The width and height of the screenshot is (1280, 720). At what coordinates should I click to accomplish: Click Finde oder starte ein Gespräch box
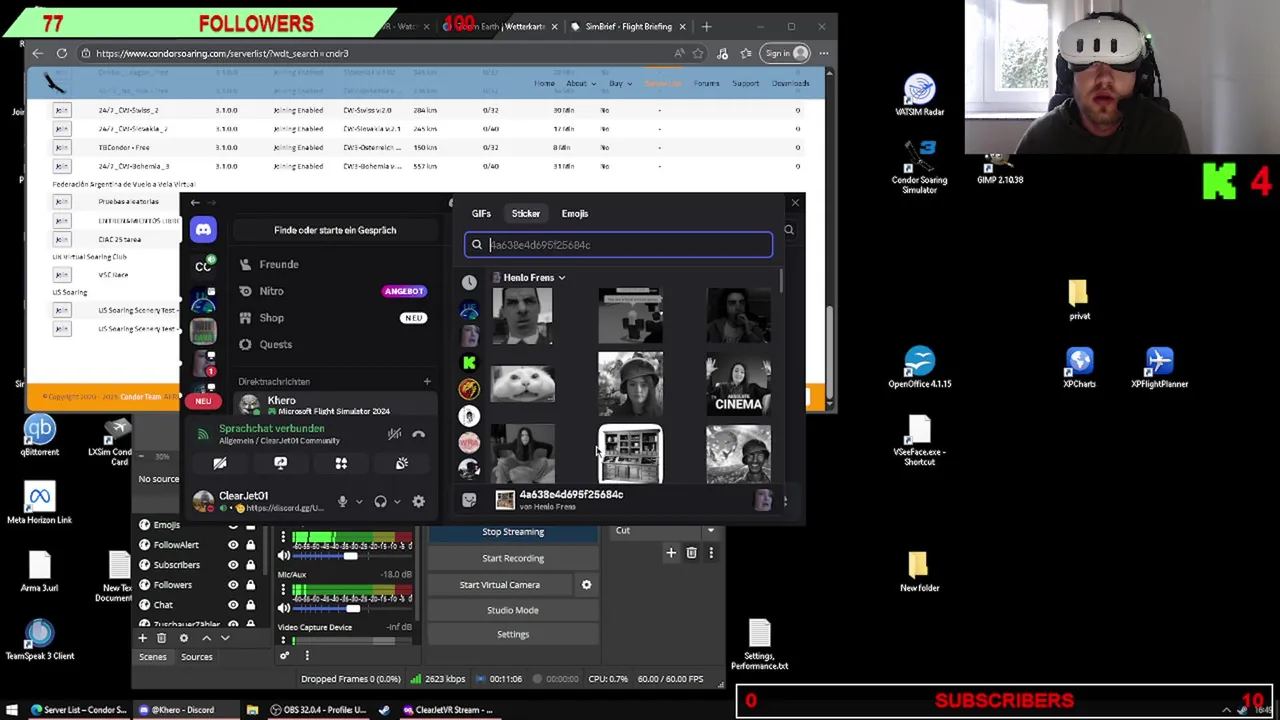(x=335, y=230)
